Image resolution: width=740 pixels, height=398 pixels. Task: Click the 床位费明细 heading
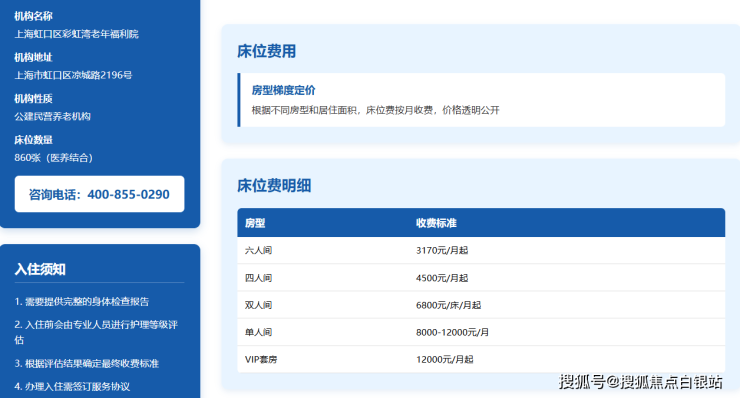click(274, 186)
